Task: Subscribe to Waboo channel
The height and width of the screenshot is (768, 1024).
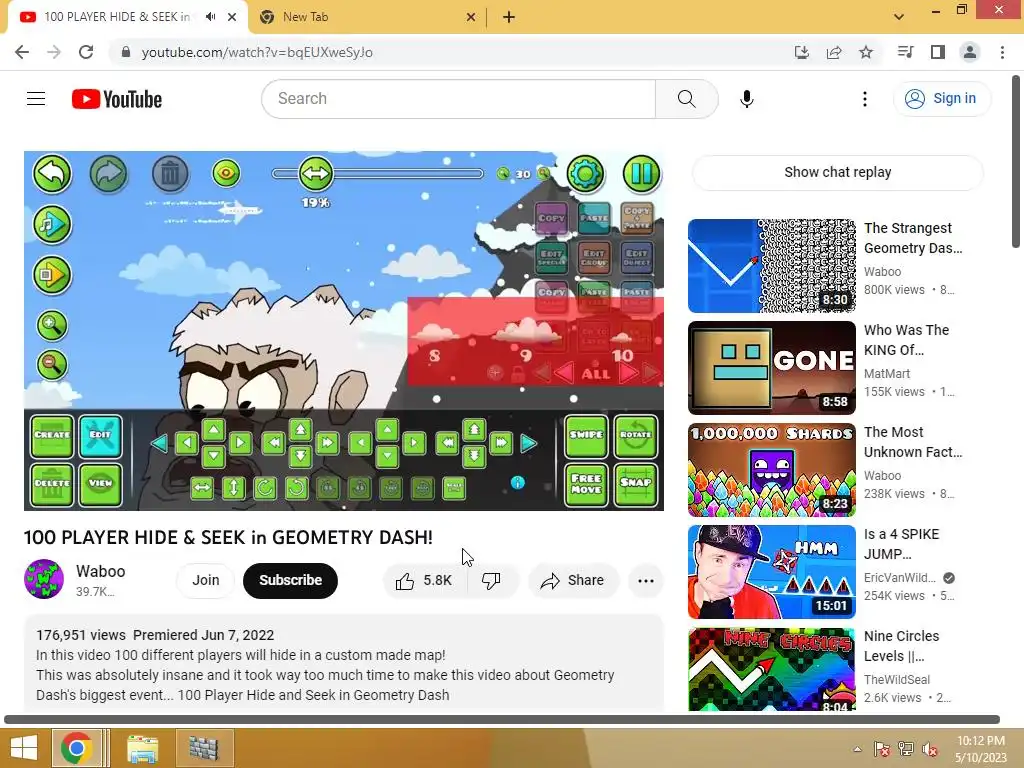Action: pos(291,581)
